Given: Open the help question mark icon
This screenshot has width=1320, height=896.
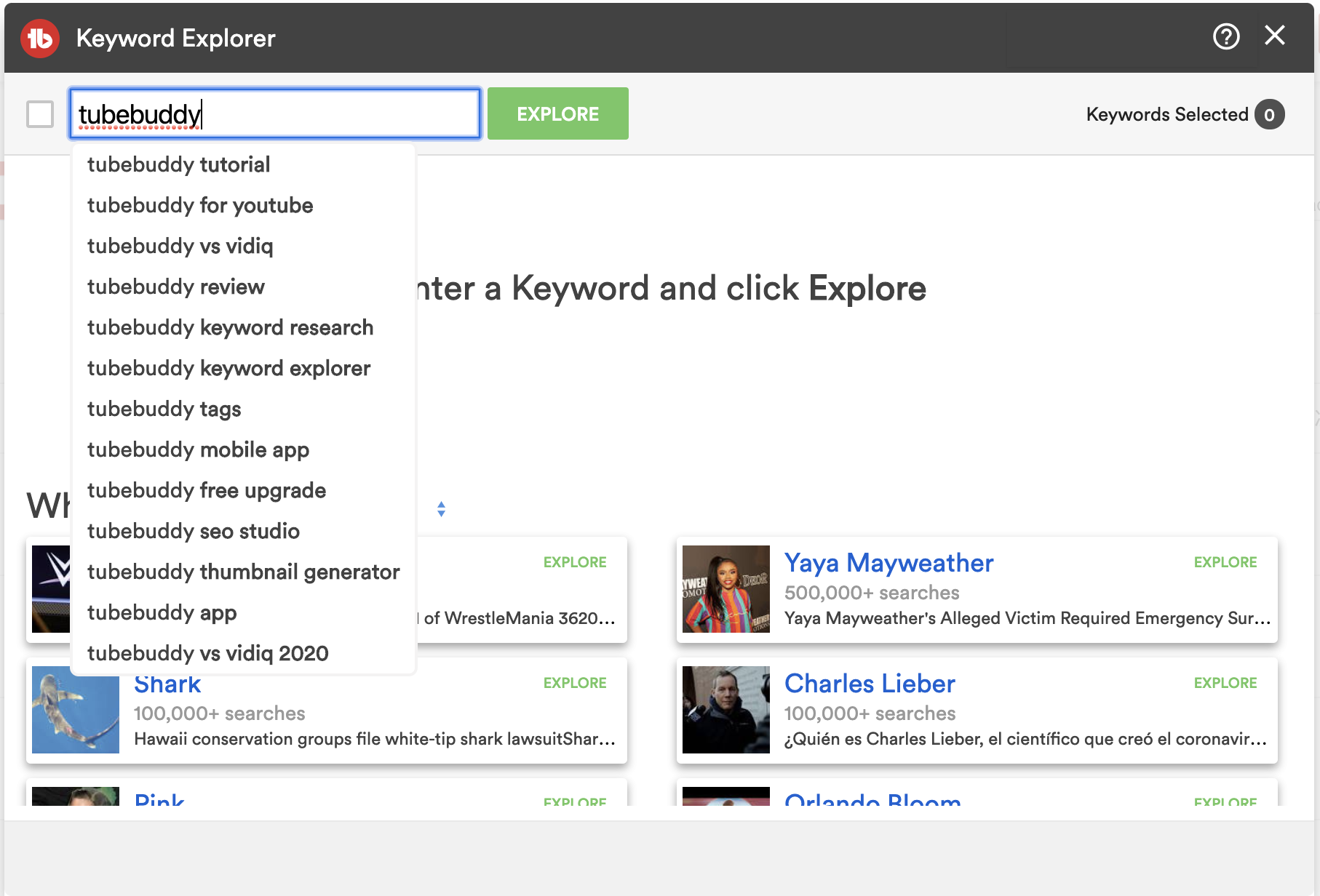Looking at the screenshot, I should pyautogui.click(x=1226, y=36).
